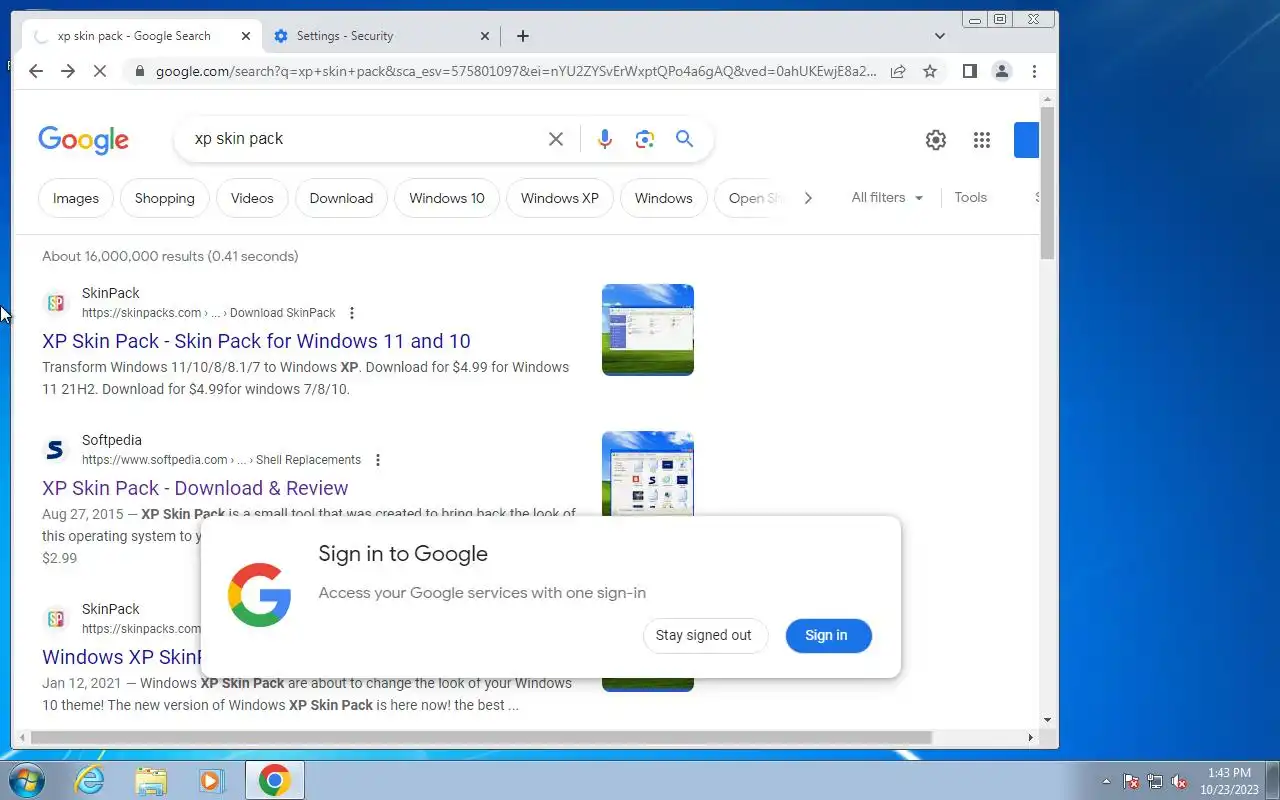Viewport: 1280px width, 800px height.
Task: Click the share page icon in address bar
Action: (898, 71)
